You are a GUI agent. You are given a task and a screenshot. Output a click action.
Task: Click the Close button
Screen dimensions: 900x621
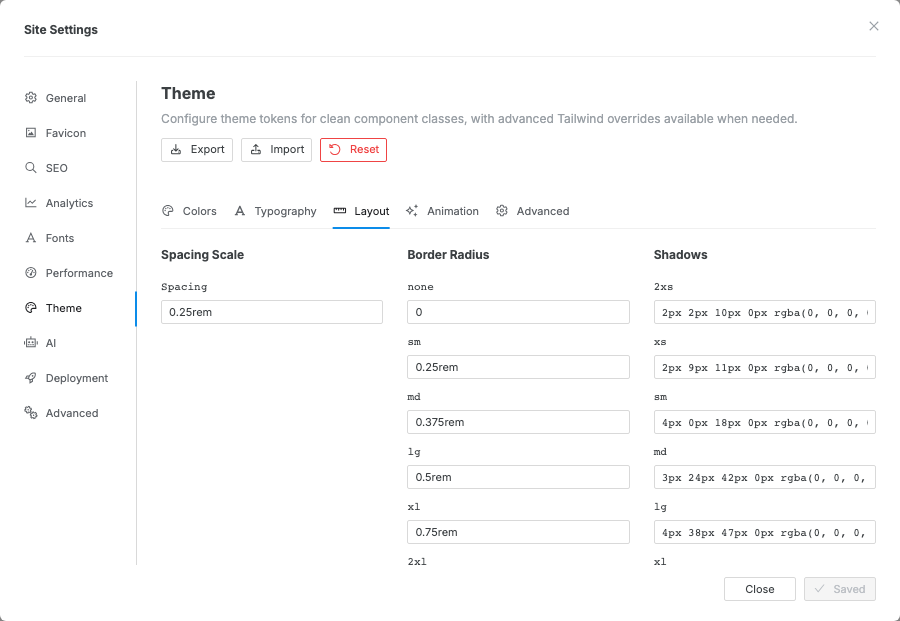(759, 589)
